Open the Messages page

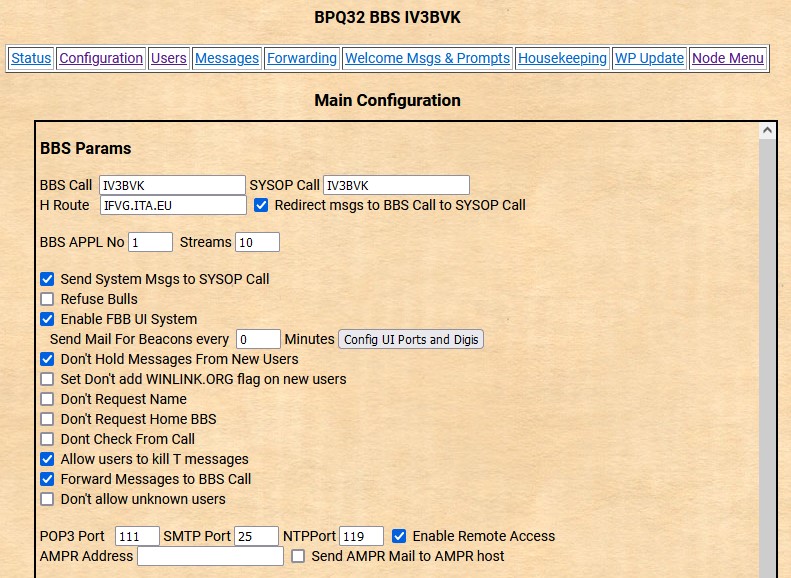(227, 58)
